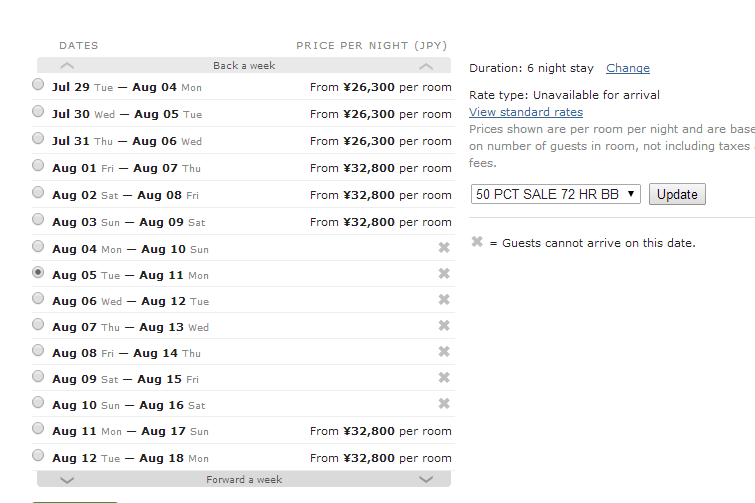This screenshot has height=503, width=755.
Task: Click the left up-chevron beside Back a week
Action: pyautogui.click(x=68, y=66)
